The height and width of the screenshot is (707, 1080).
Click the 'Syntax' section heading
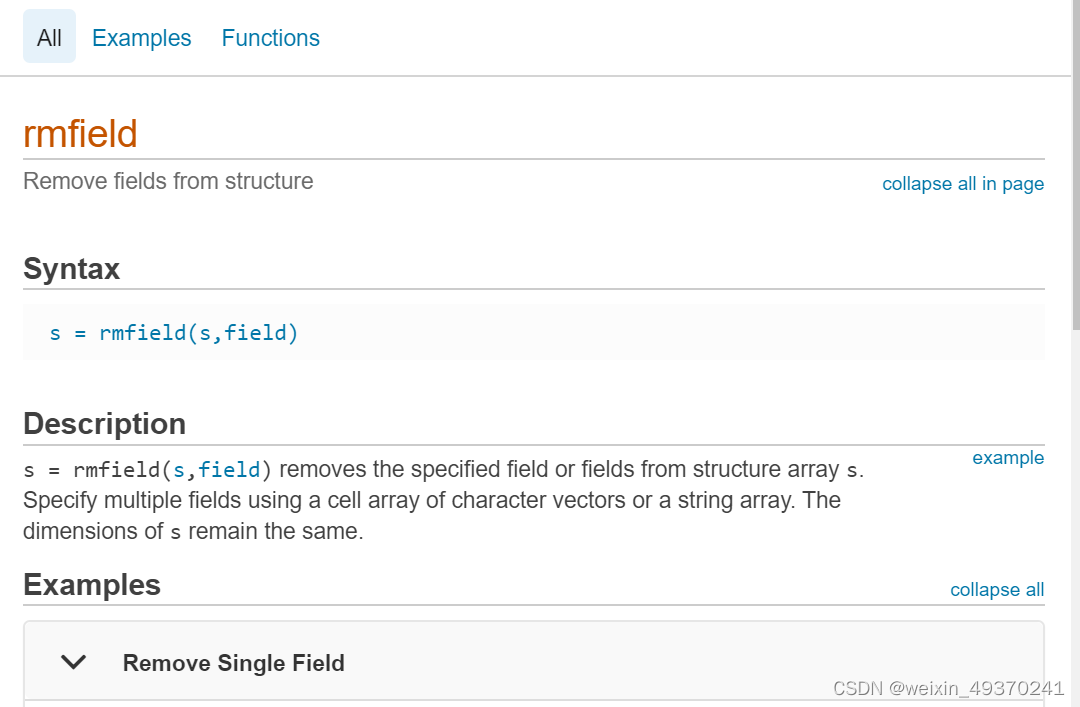pos(71,269)
